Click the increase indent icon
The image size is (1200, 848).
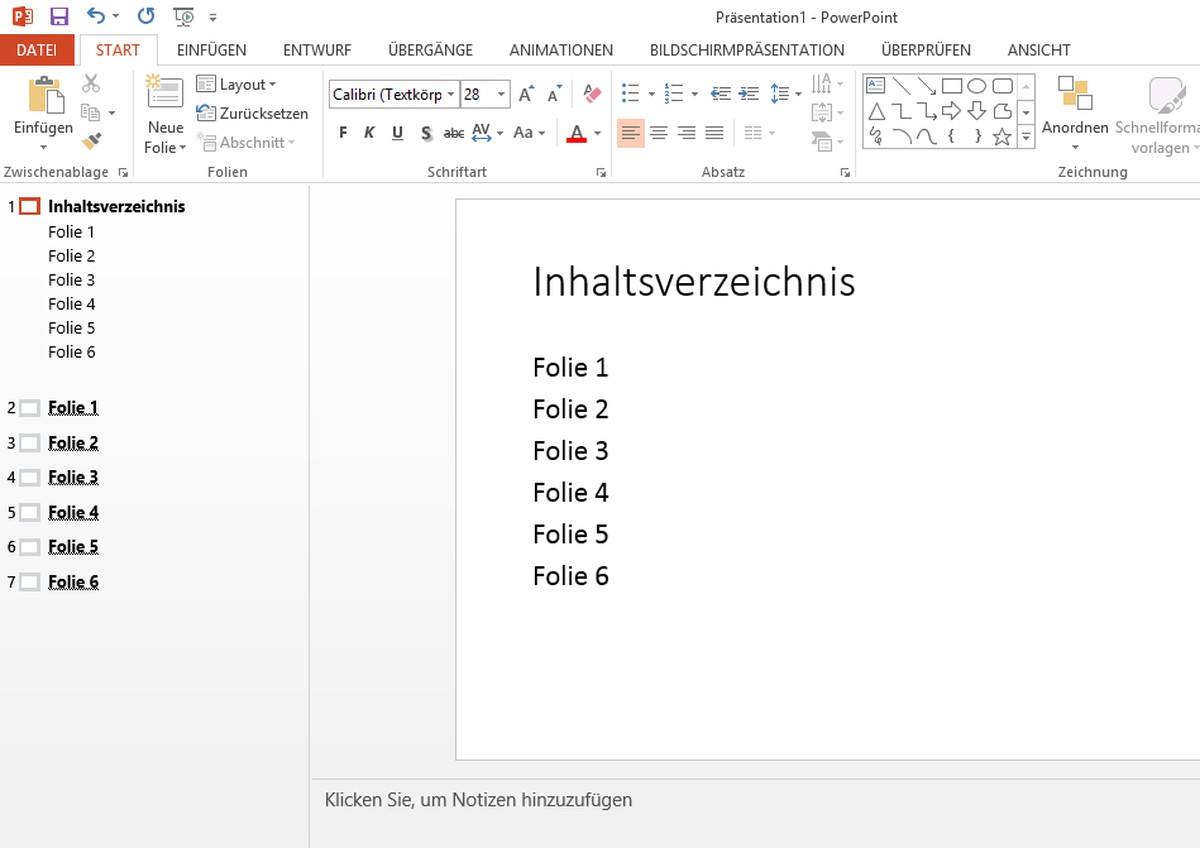(x=749, y=94)
